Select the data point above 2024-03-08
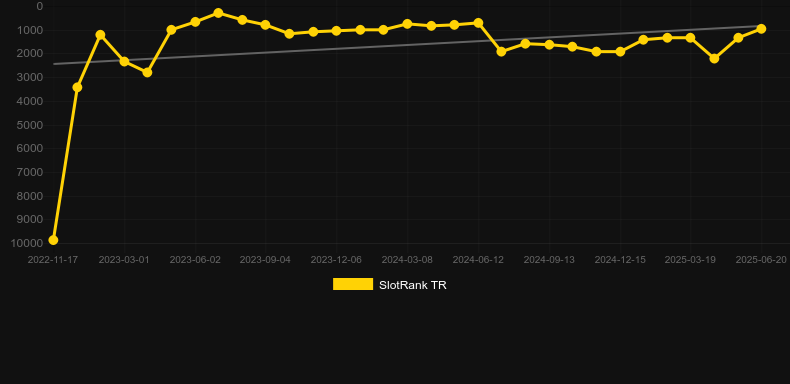Screen dimensions: 790x384 (407, 24)
